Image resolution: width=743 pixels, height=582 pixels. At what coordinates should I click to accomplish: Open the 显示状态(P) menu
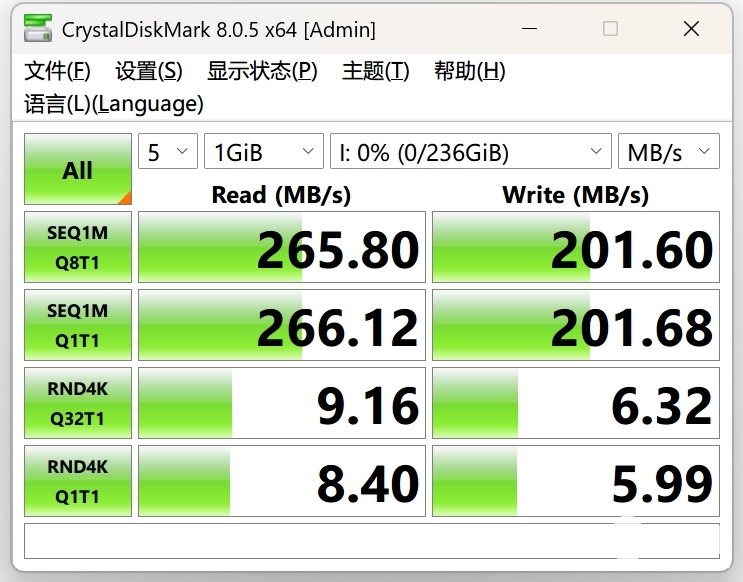(262, 71)
